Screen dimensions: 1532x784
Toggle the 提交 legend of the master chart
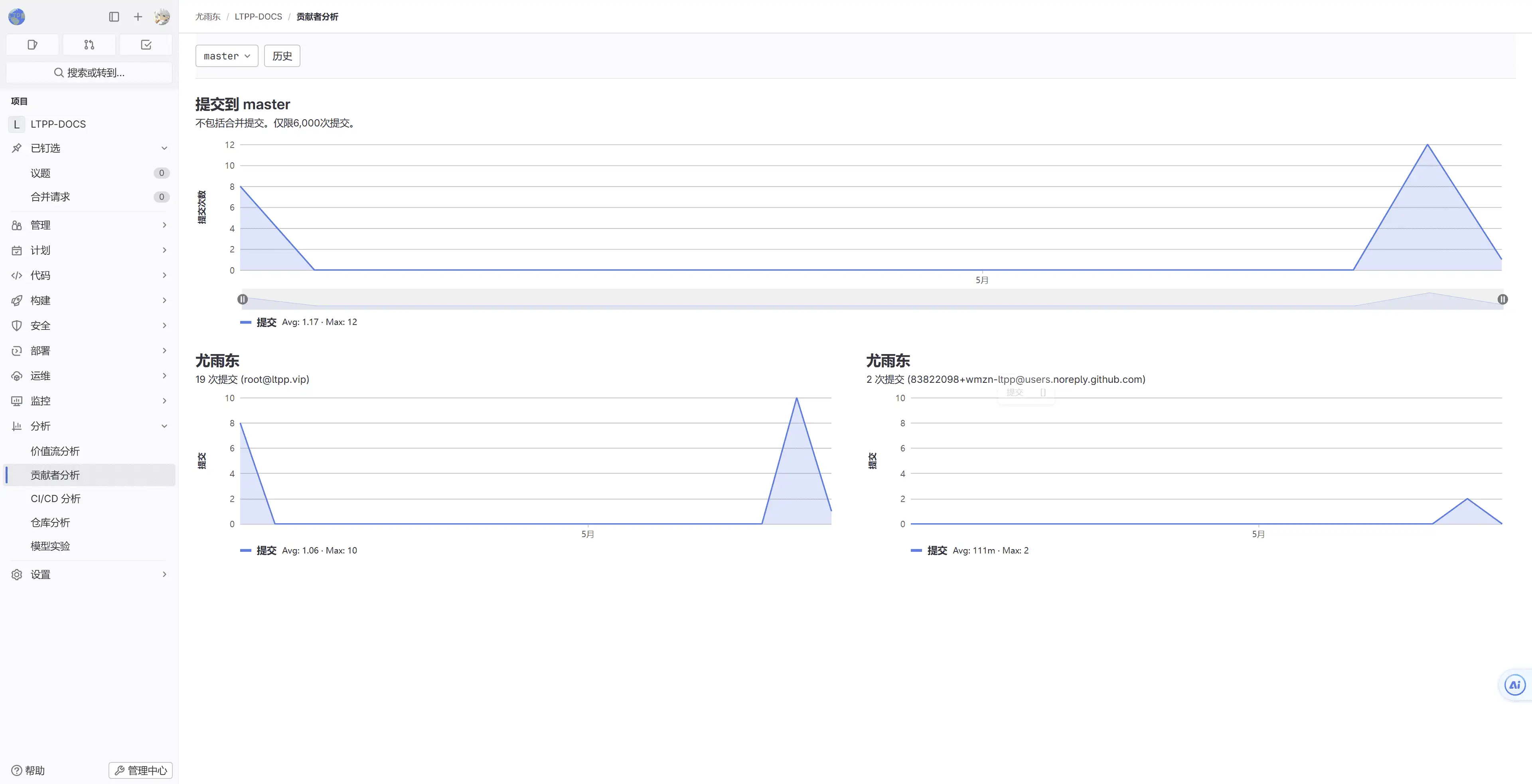(x=266, y=322)
